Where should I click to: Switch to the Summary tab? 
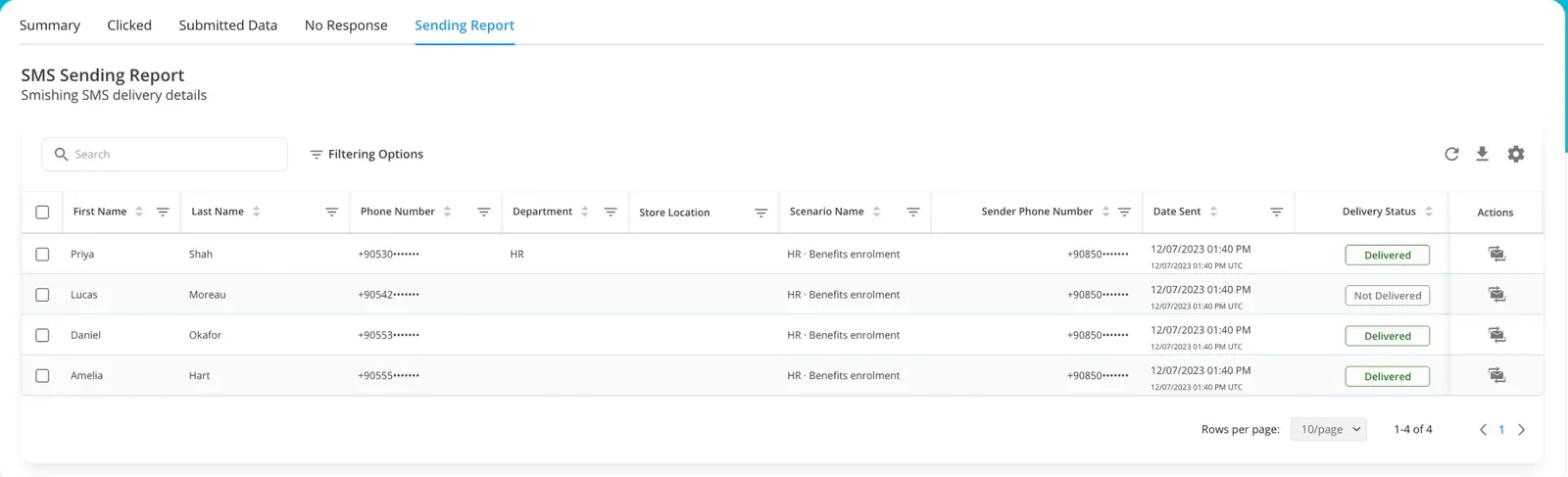click(x=50, y=25)
